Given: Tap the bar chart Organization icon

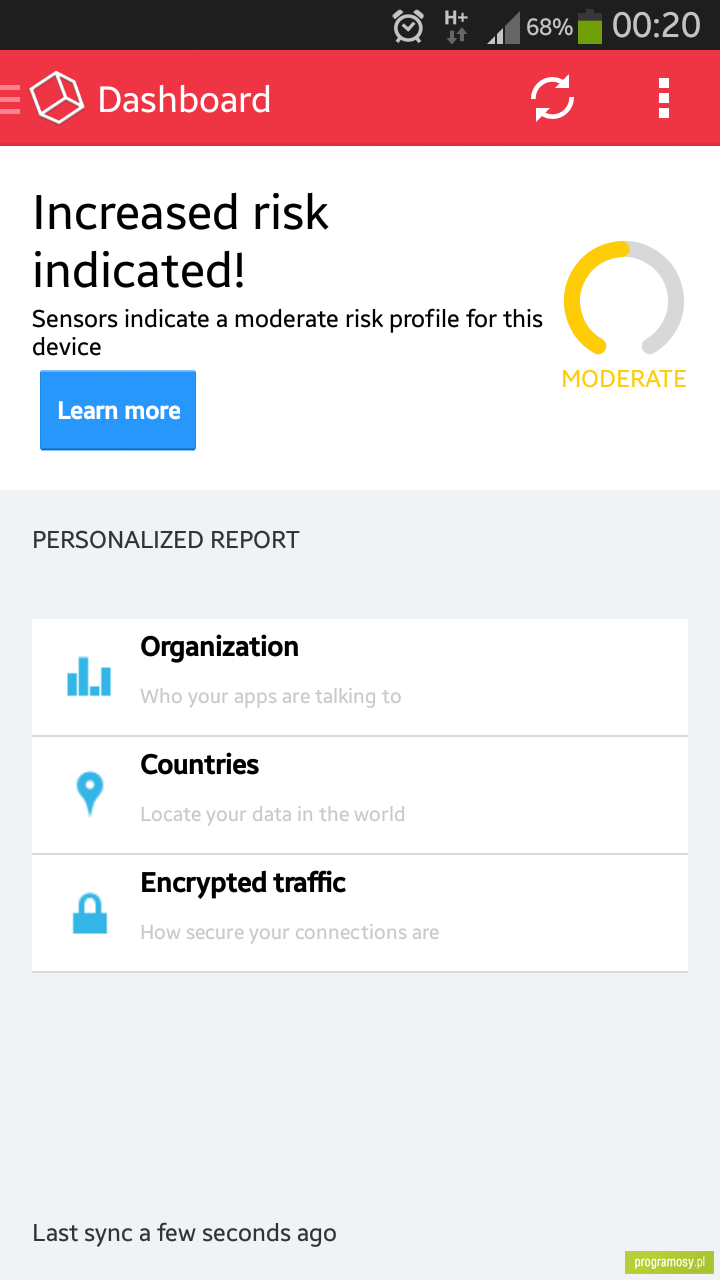Looking at the screenshot, I should click(x=89, y=676).
